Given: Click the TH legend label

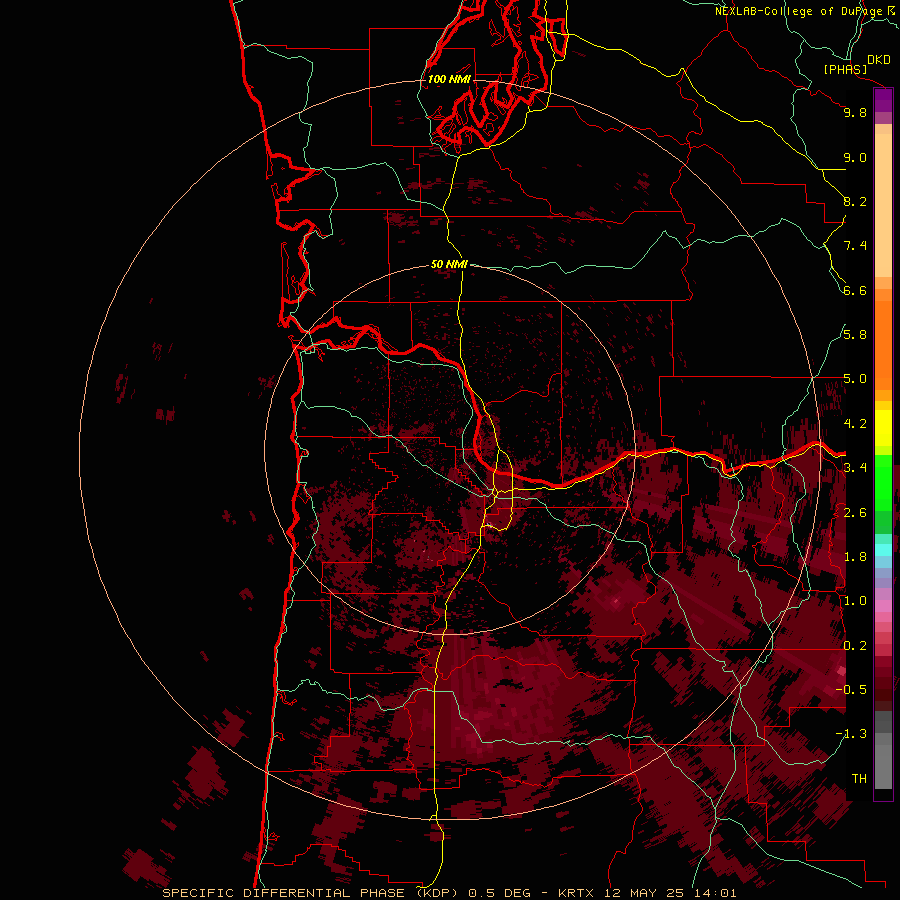Looking at the screenshot, I should pyautogui.click(x=859, y=779).
